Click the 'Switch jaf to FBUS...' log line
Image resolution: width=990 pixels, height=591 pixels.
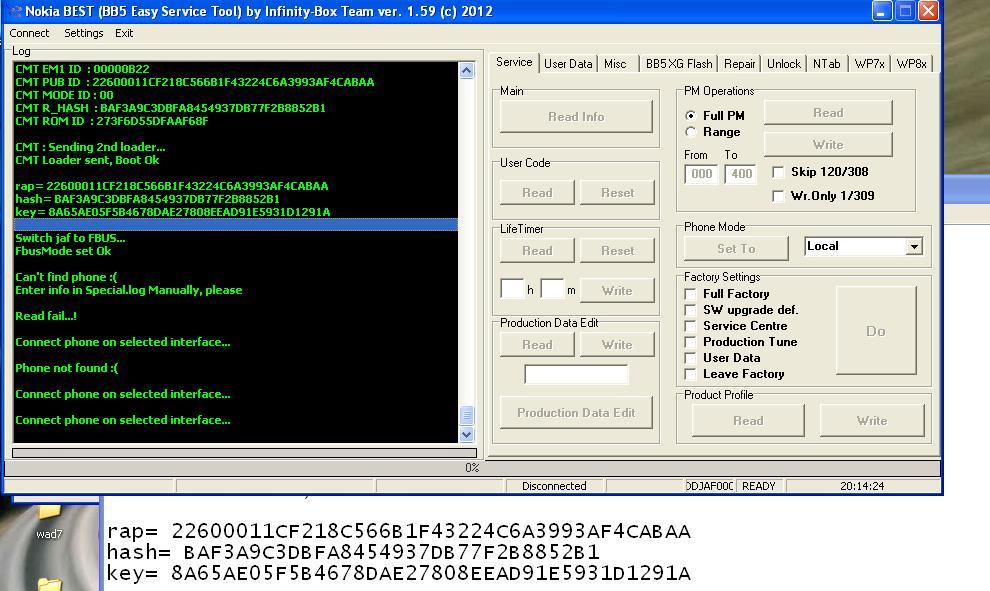[x=70, y=238]
